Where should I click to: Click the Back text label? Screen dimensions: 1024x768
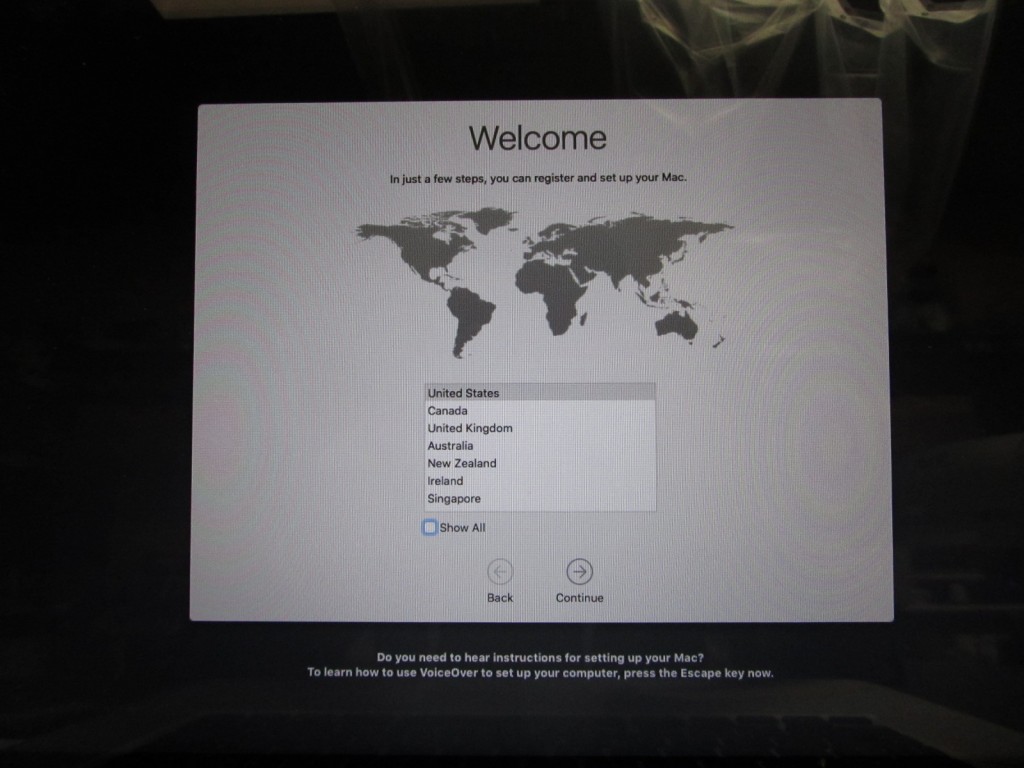click(x=500, y=598)
